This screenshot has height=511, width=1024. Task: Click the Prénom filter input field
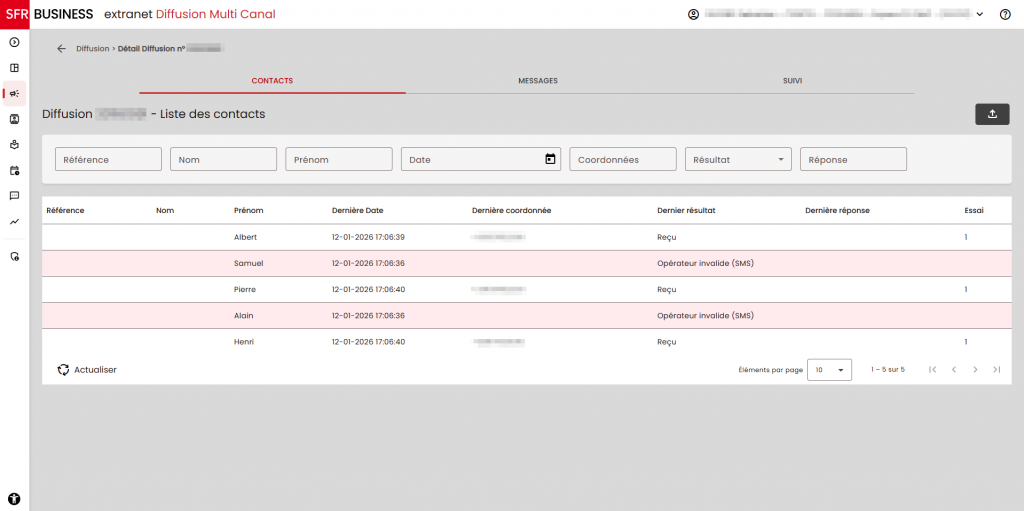338,159
